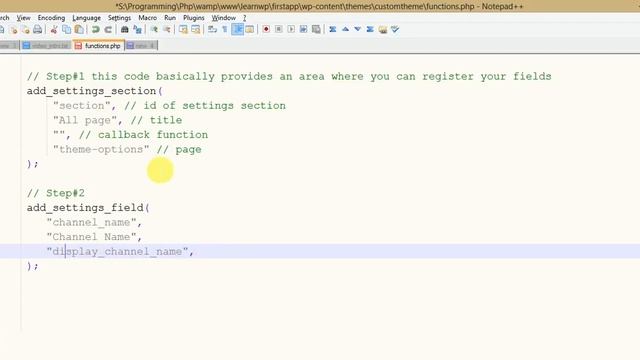Click the Close All documents icon
This screenshot has height=360, width=640.
coord(26,29)
